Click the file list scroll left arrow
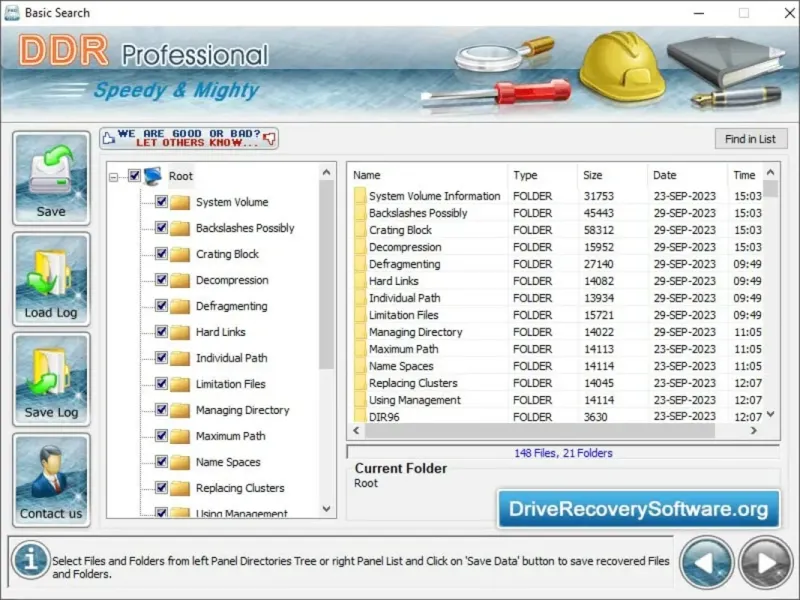Viewport: 800px width, 600px height. [356, 430]
